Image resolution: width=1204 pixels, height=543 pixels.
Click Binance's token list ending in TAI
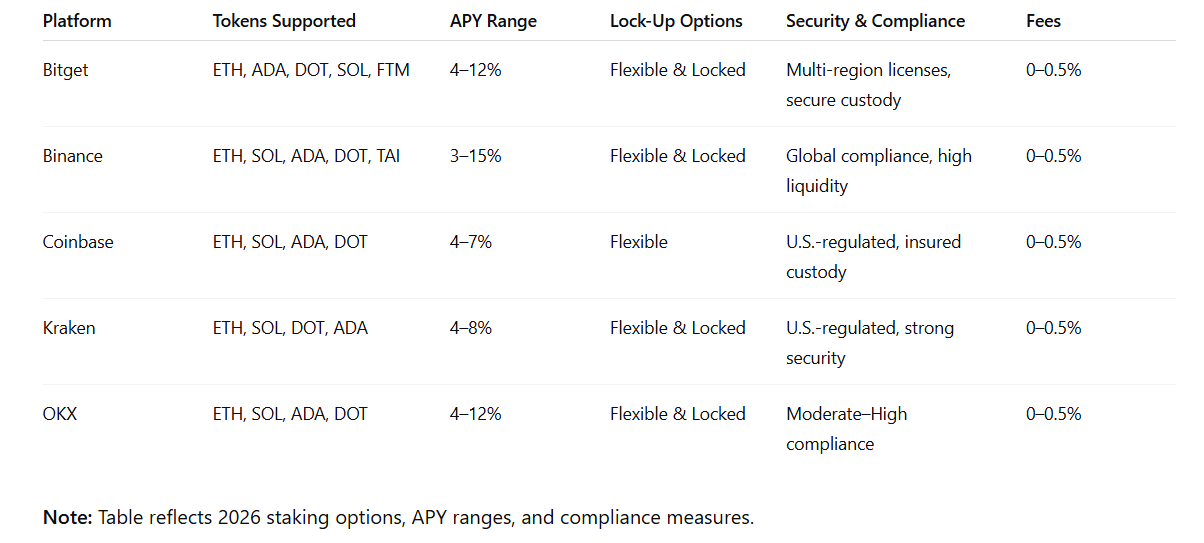pyautogui.click(x=306, y=156)
